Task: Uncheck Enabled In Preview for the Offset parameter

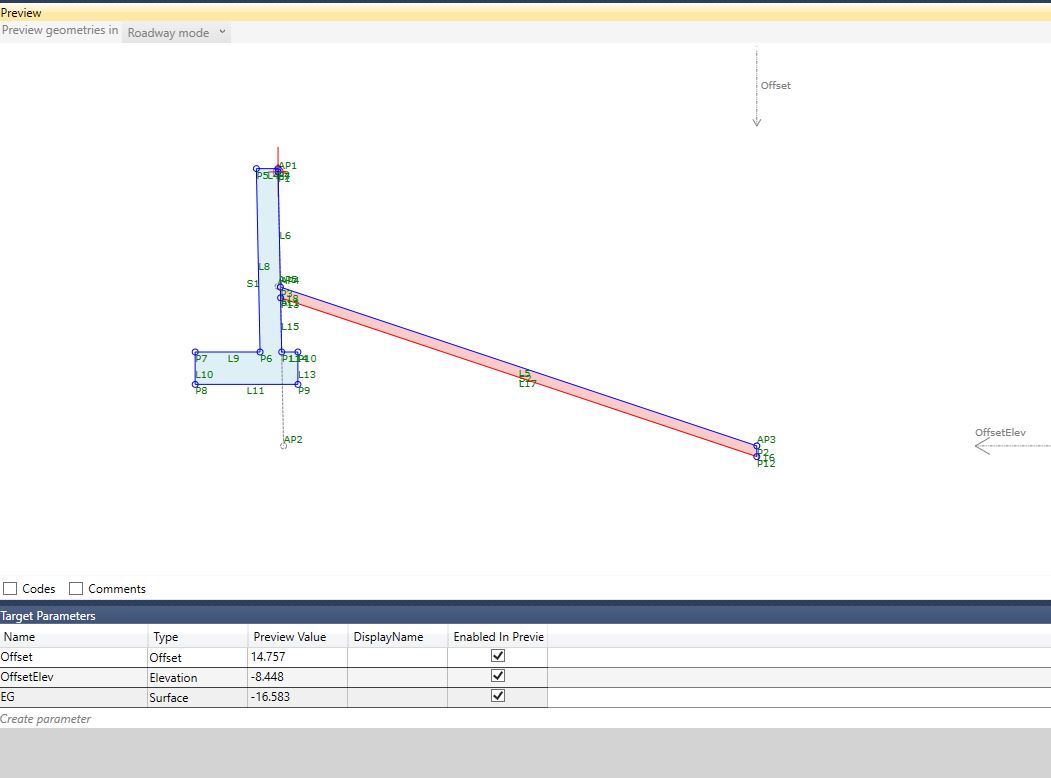Action: [x=497, y=655]
